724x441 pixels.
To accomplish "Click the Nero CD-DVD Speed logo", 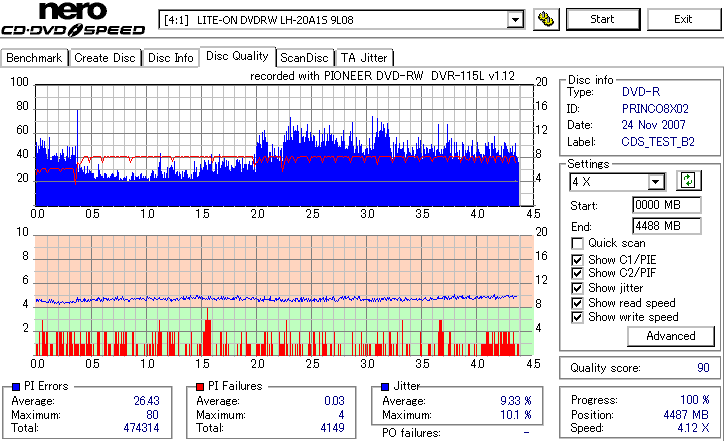I will click(73, 19).
